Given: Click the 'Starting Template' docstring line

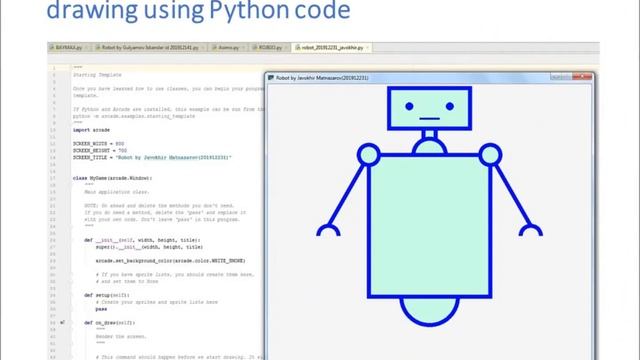Looking at the screenshot, I should tap(97, 75).
